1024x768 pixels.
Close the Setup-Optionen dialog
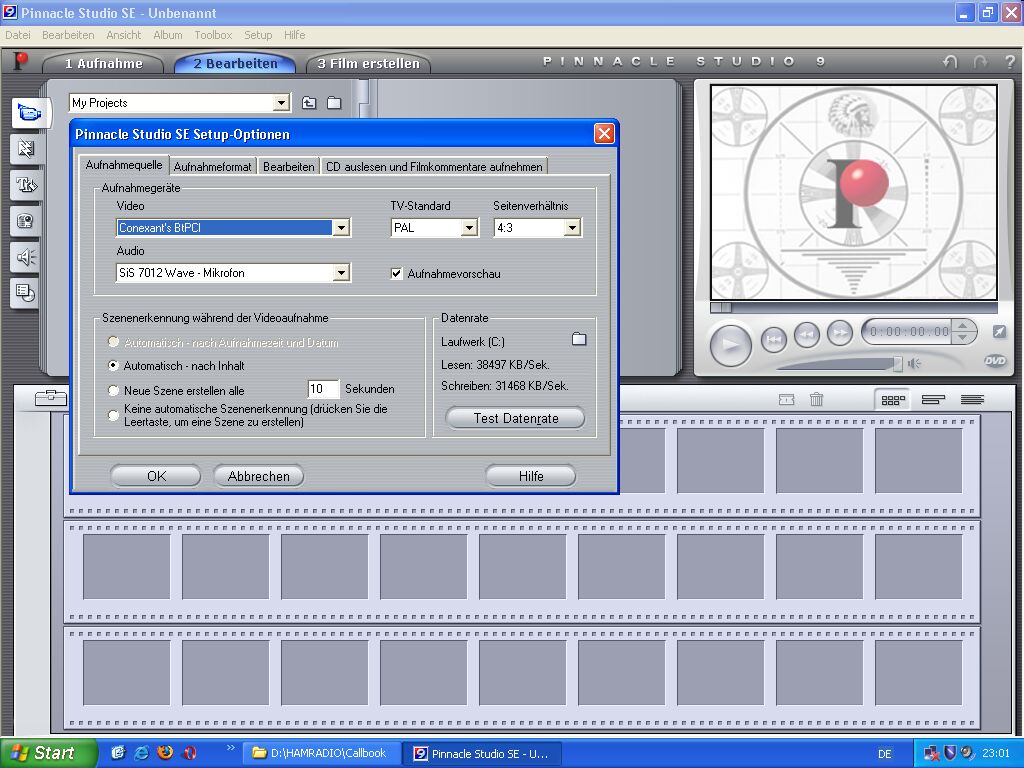point(604,134)
